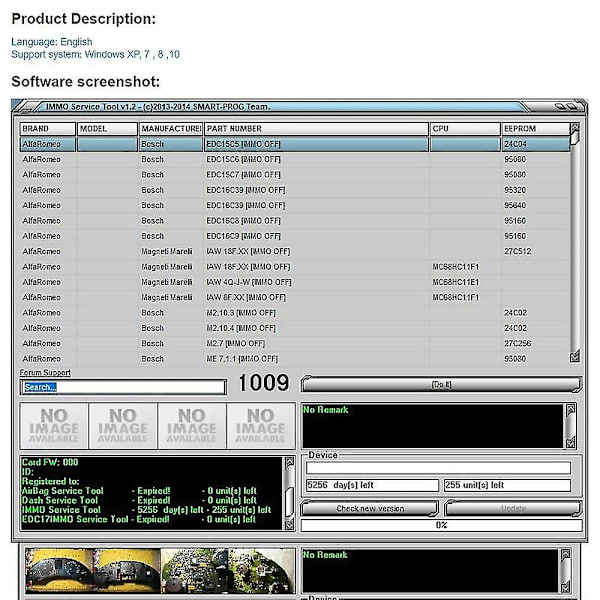This screenshot has width=600, height=600.
Task: Click Check new version button
Action: tap(370, 509)
